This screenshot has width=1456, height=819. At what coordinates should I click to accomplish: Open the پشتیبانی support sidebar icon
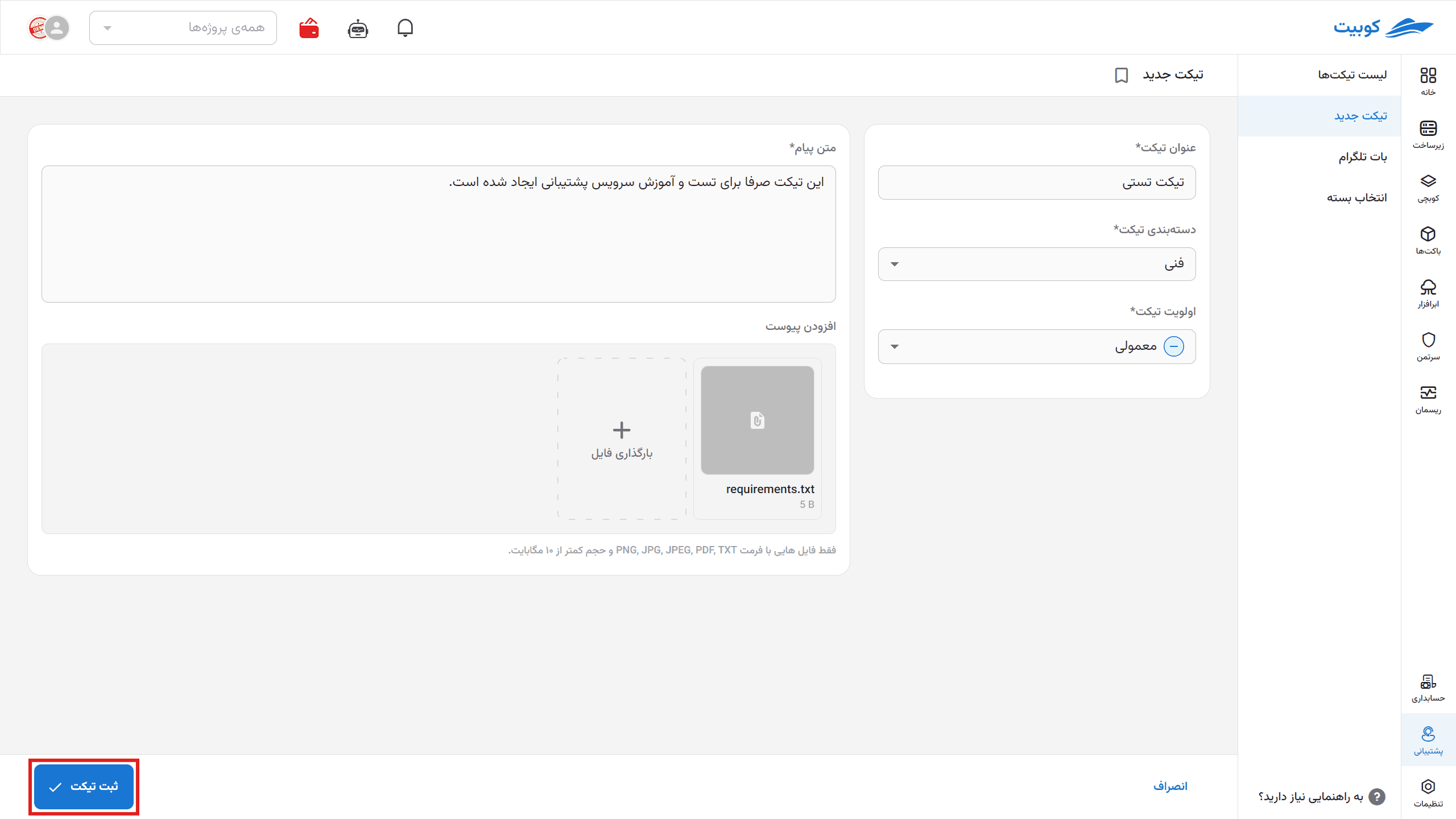point(1428,741)
